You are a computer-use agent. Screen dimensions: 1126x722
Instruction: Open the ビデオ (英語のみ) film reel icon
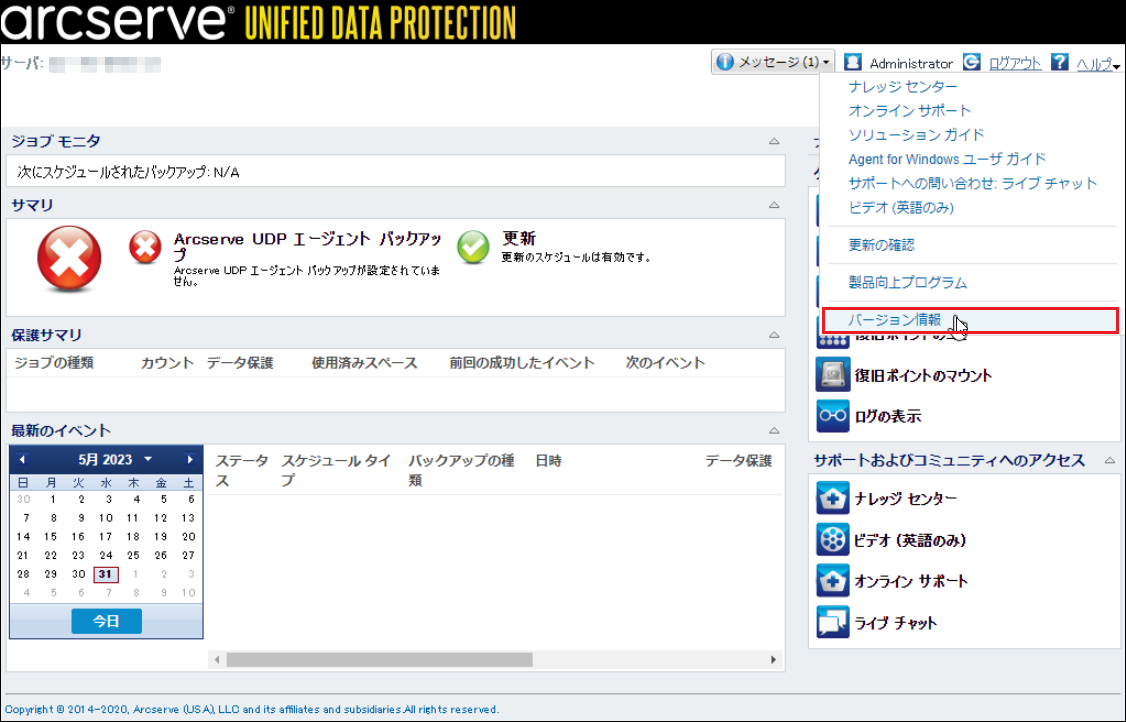coord(833,540)
